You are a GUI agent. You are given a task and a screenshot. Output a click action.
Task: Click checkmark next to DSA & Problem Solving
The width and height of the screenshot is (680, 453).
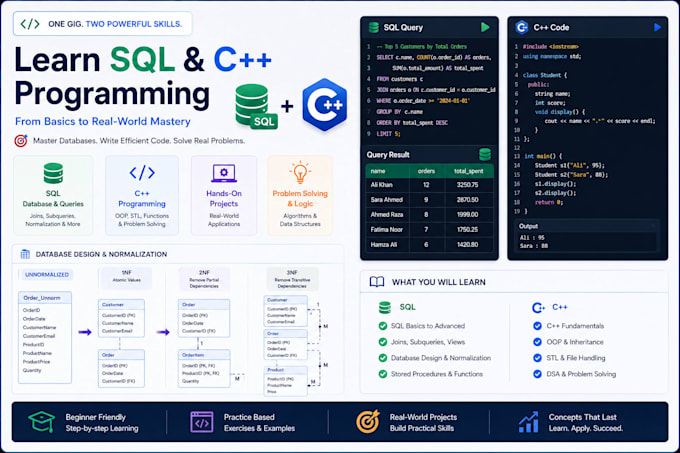click(537, 374)
